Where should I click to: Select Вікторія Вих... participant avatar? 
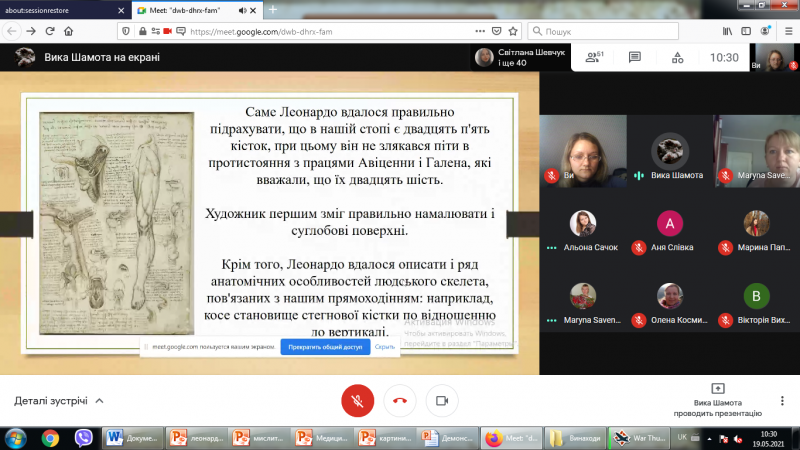tap(757, 296)
